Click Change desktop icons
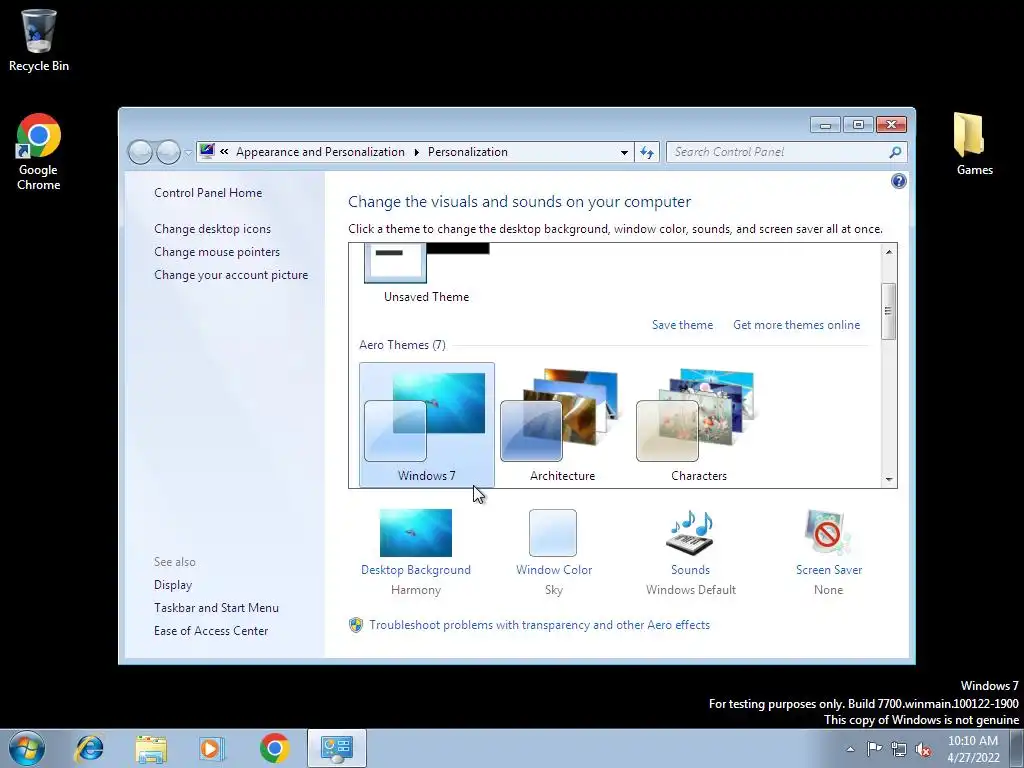The height and width of the screenshot is (768, 1024). click(x=212, y=229)
